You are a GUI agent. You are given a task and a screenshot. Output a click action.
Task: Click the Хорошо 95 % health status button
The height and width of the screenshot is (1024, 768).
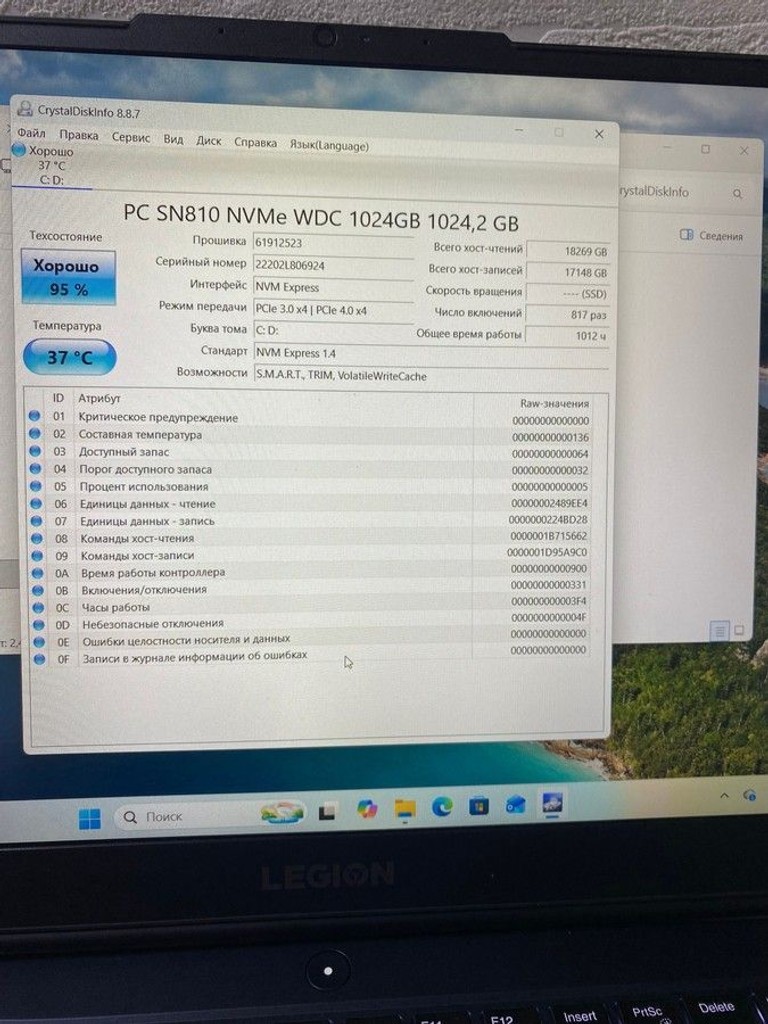point(68,277)
